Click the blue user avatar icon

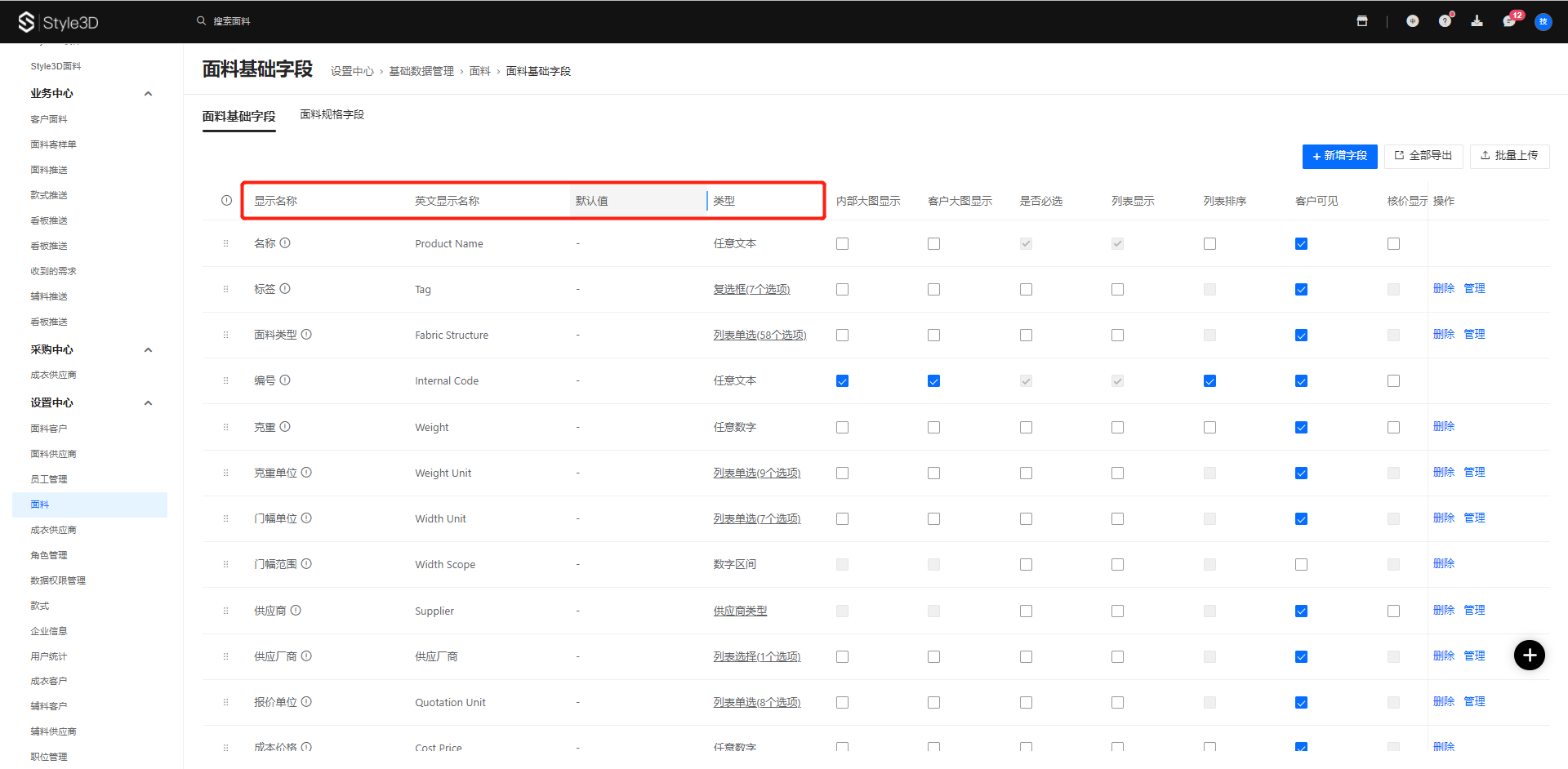pyautogui.click(x=1543, y=21)
